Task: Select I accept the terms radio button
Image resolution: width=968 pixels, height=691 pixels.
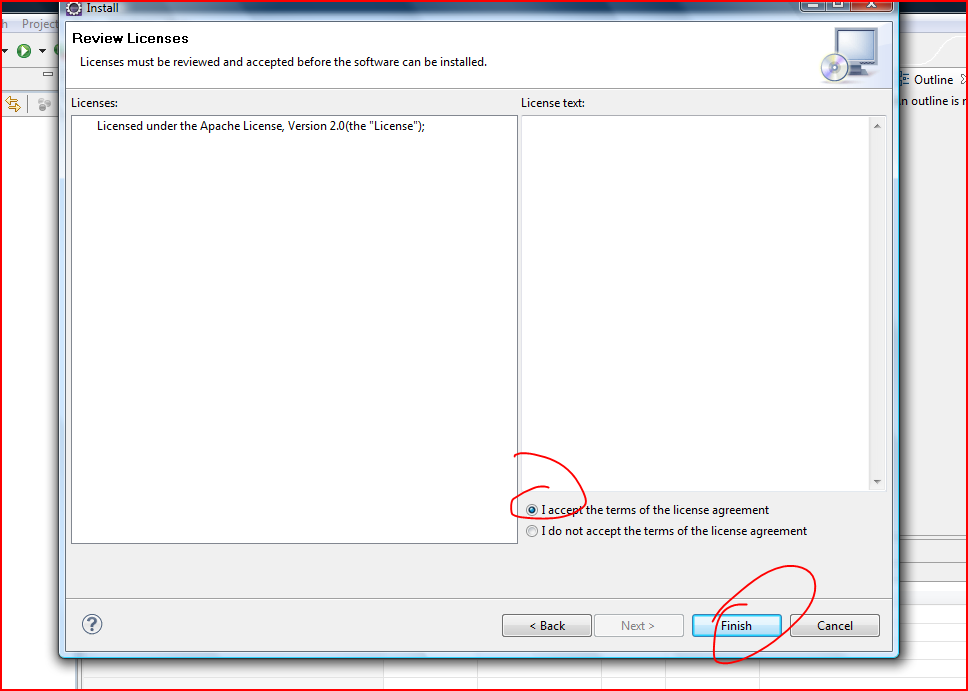Action: tap(532, 510)
